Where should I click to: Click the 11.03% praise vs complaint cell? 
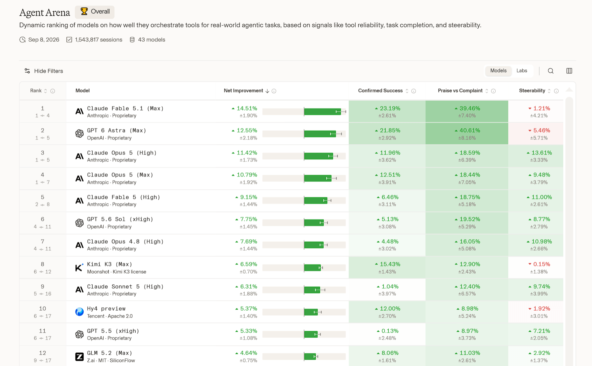tap(467, 356)
